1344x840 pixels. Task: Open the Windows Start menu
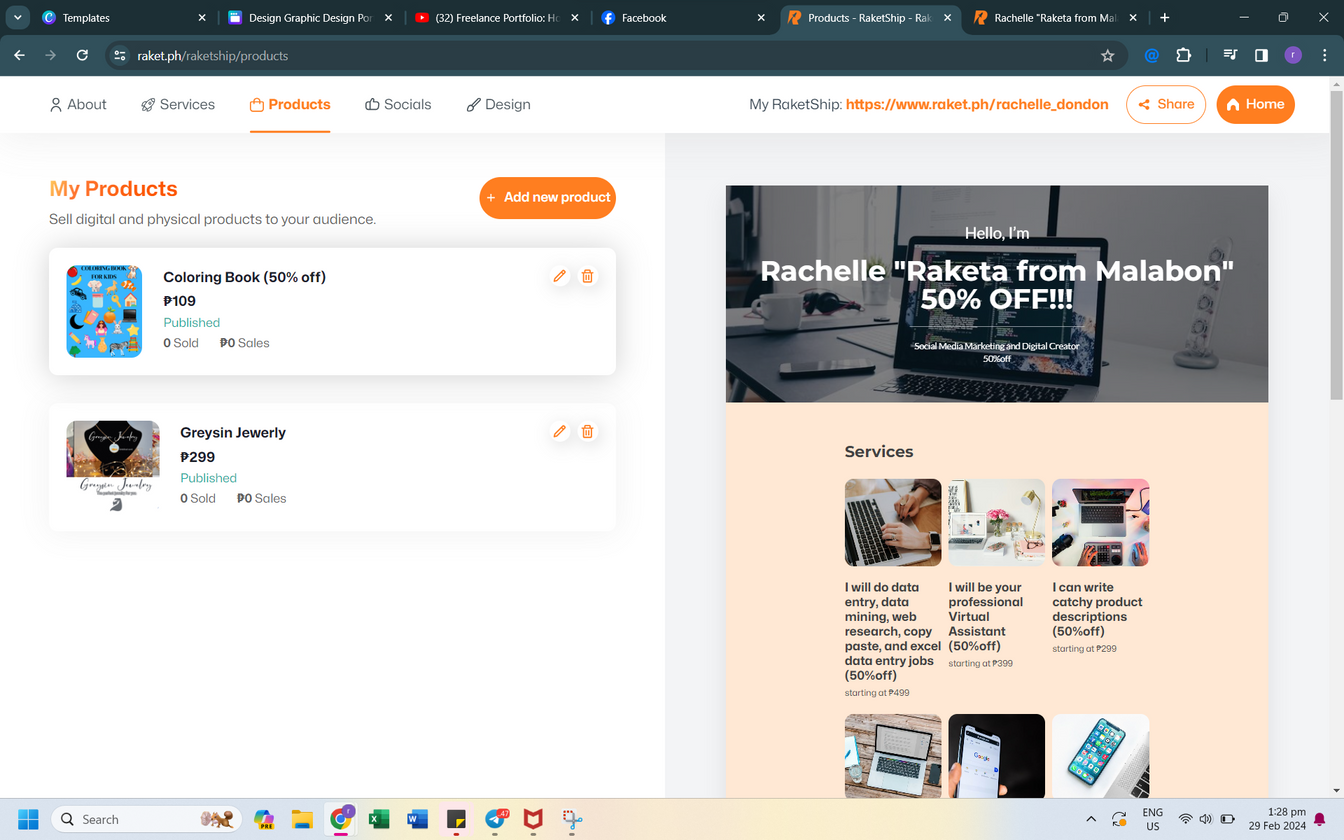(28, 819)
